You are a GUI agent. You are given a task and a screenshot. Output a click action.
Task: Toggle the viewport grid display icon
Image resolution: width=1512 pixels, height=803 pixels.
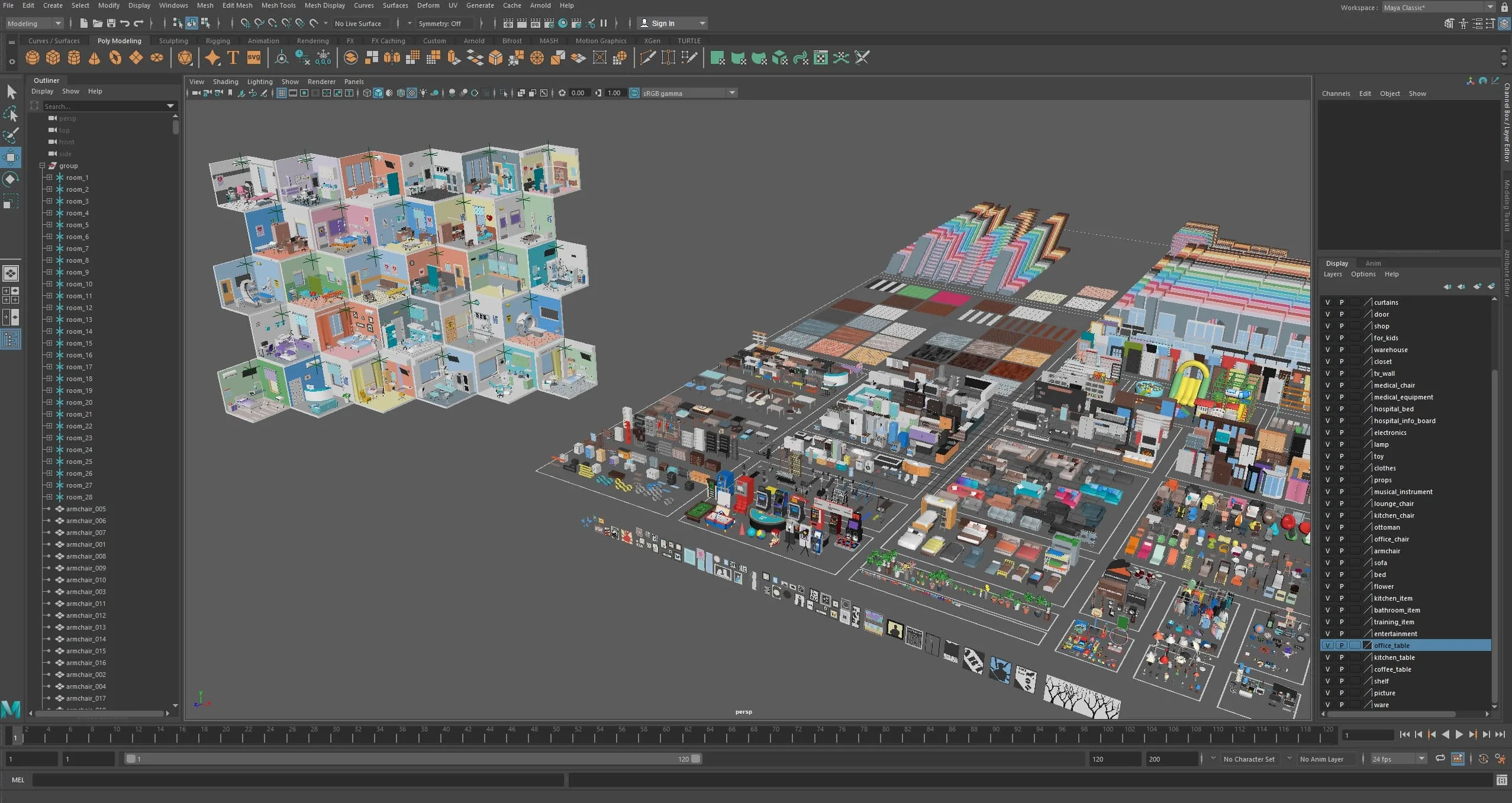[282, 93]
